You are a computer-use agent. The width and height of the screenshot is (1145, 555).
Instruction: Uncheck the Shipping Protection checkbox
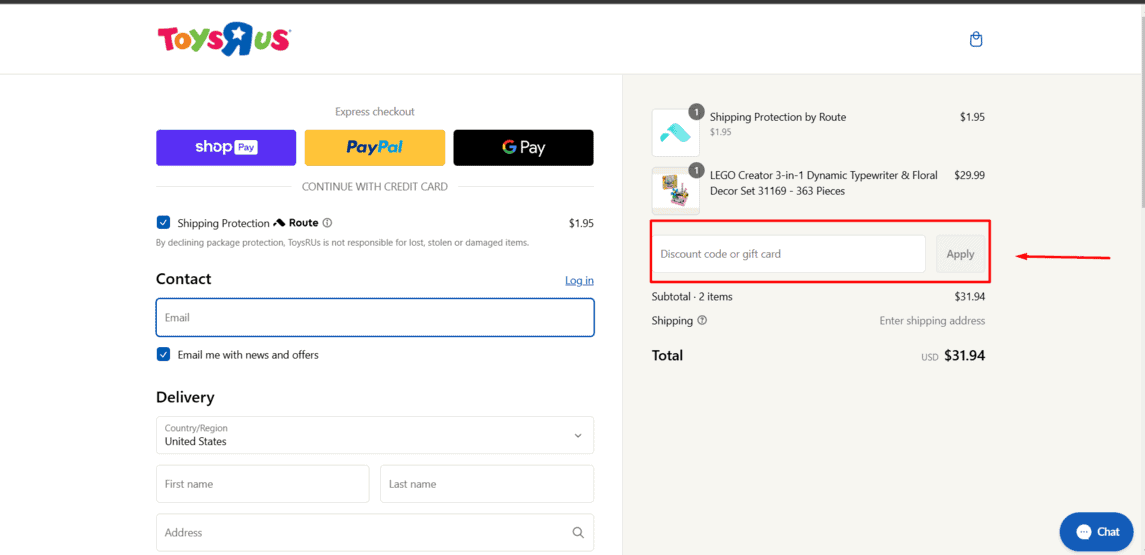point(164,223)
